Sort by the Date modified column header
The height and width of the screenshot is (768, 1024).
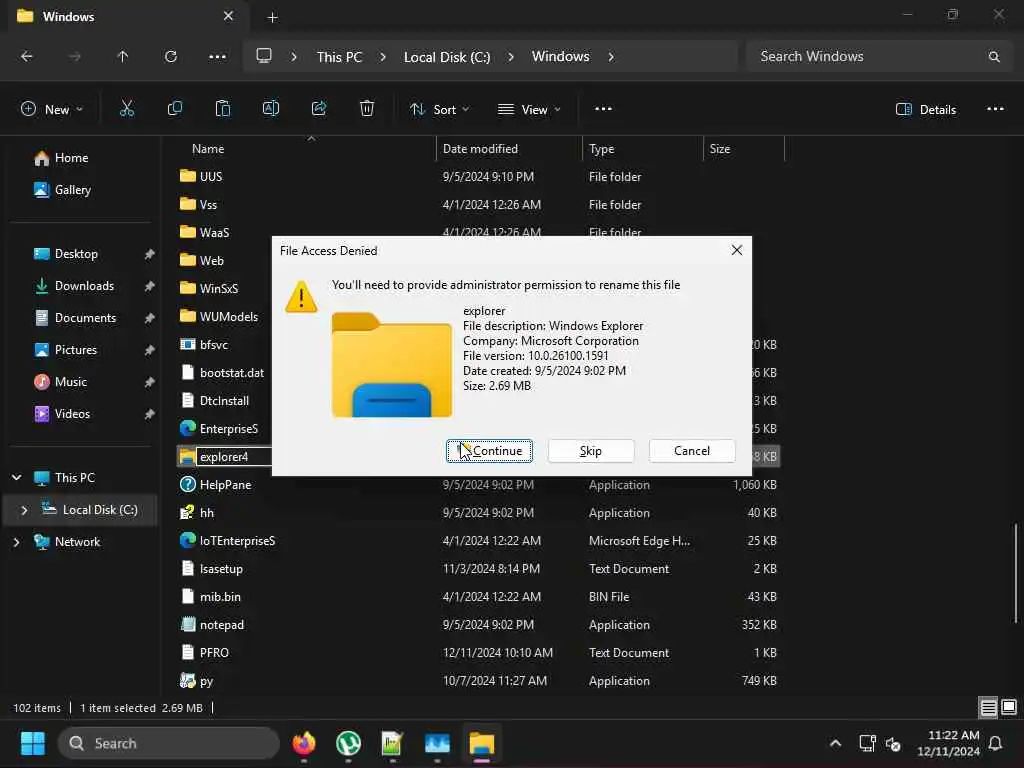pyautogui.click(x=480, y=149)
